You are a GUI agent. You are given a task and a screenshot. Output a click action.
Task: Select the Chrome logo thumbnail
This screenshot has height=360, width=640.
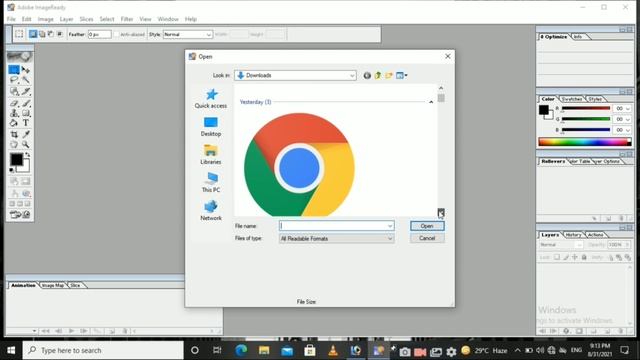point(299,165)
